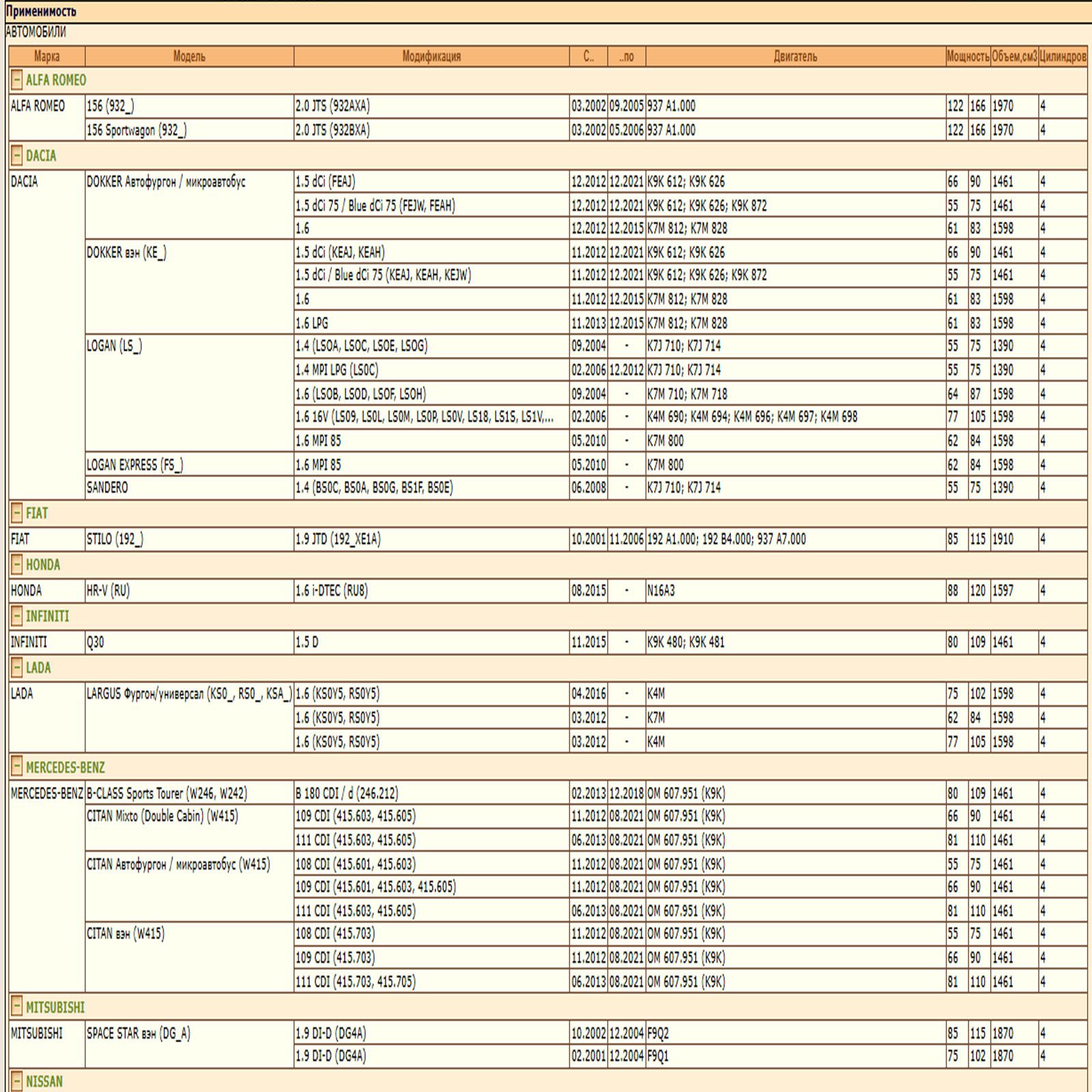Screen dimensions: 1092x1092
Task: Click the Объем,см3 column header
Action: pyautogui.click(x=1014, y=57)
